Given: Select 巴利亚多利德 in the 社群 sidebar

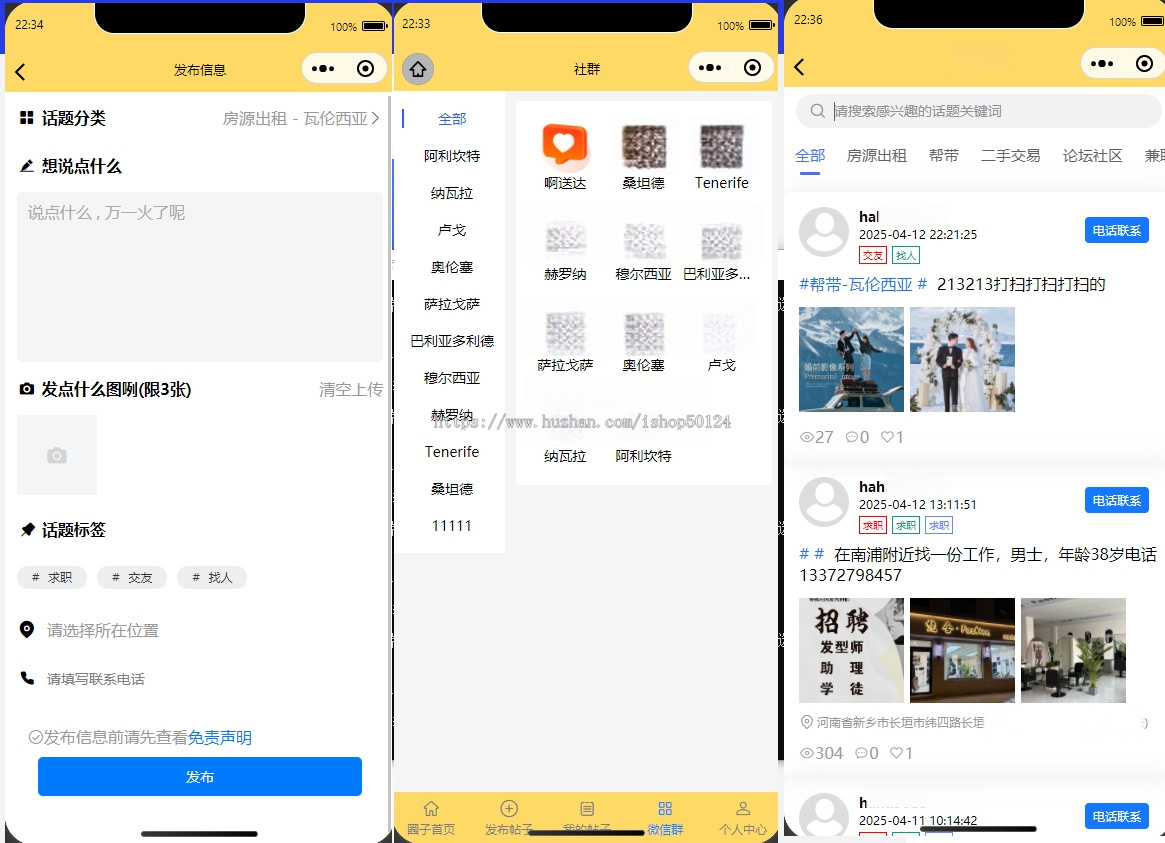Looking at the screenshot, I should tap(452, 341).
